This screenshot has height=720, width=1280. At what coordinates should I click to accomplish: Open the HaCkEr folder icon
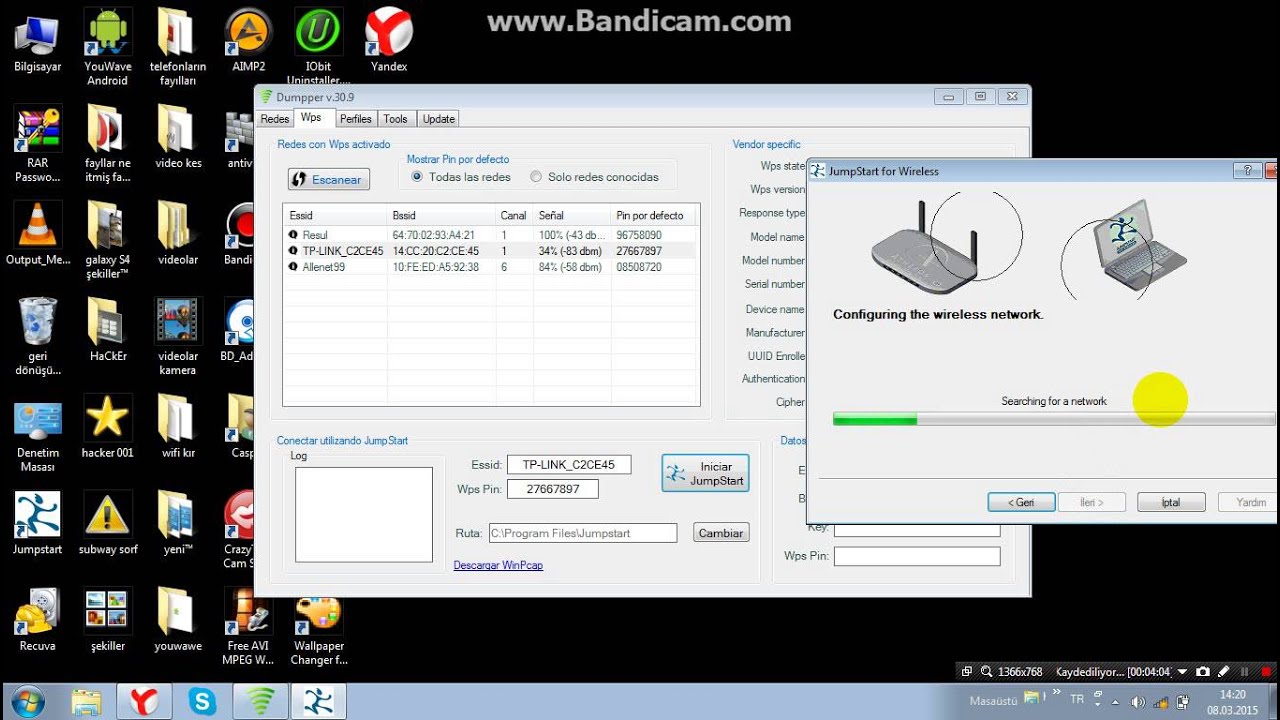107,329
